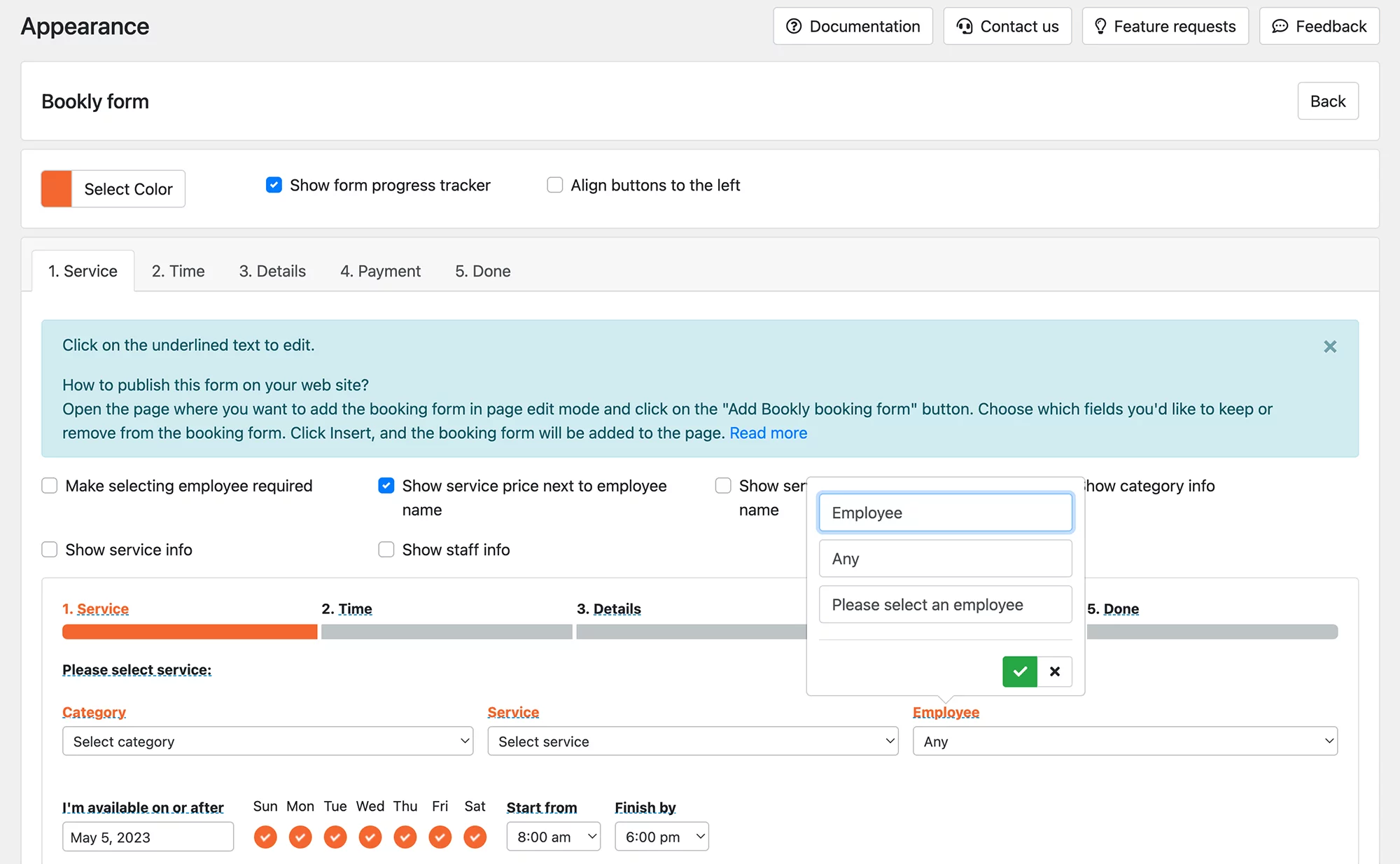Switch to the 2. Time tab

click(x=178, y=271)
